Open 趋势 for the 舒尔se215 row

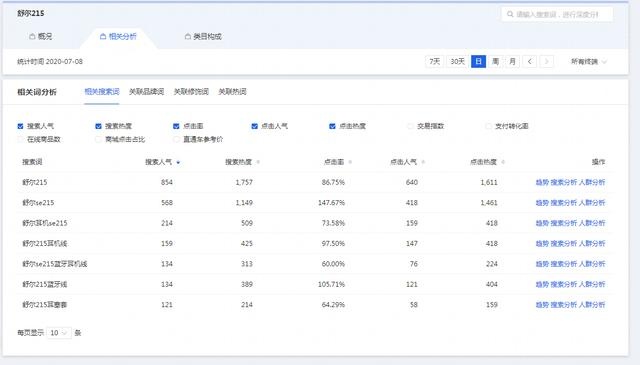coord(542,203)
